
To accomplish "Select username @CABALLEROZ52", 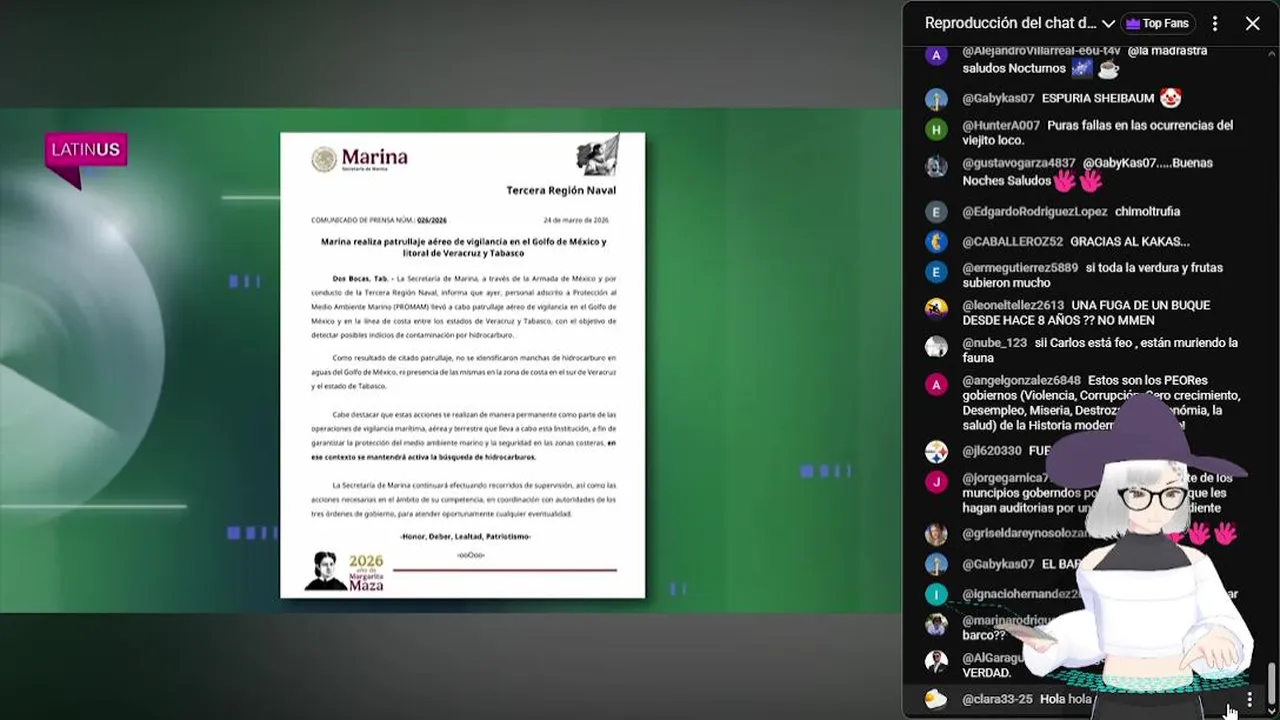I will tap(1012, 242).
